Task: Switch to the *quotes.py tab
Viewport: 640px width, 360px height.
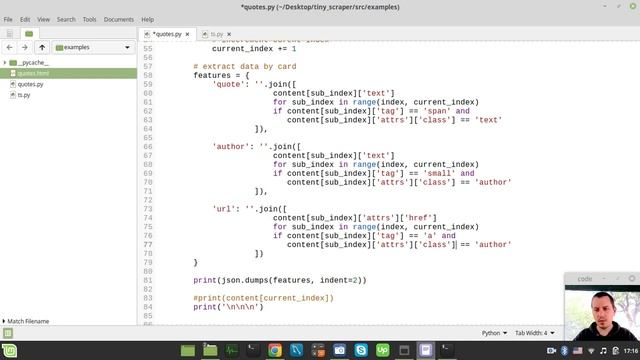Action: click(x=167, y=34)
